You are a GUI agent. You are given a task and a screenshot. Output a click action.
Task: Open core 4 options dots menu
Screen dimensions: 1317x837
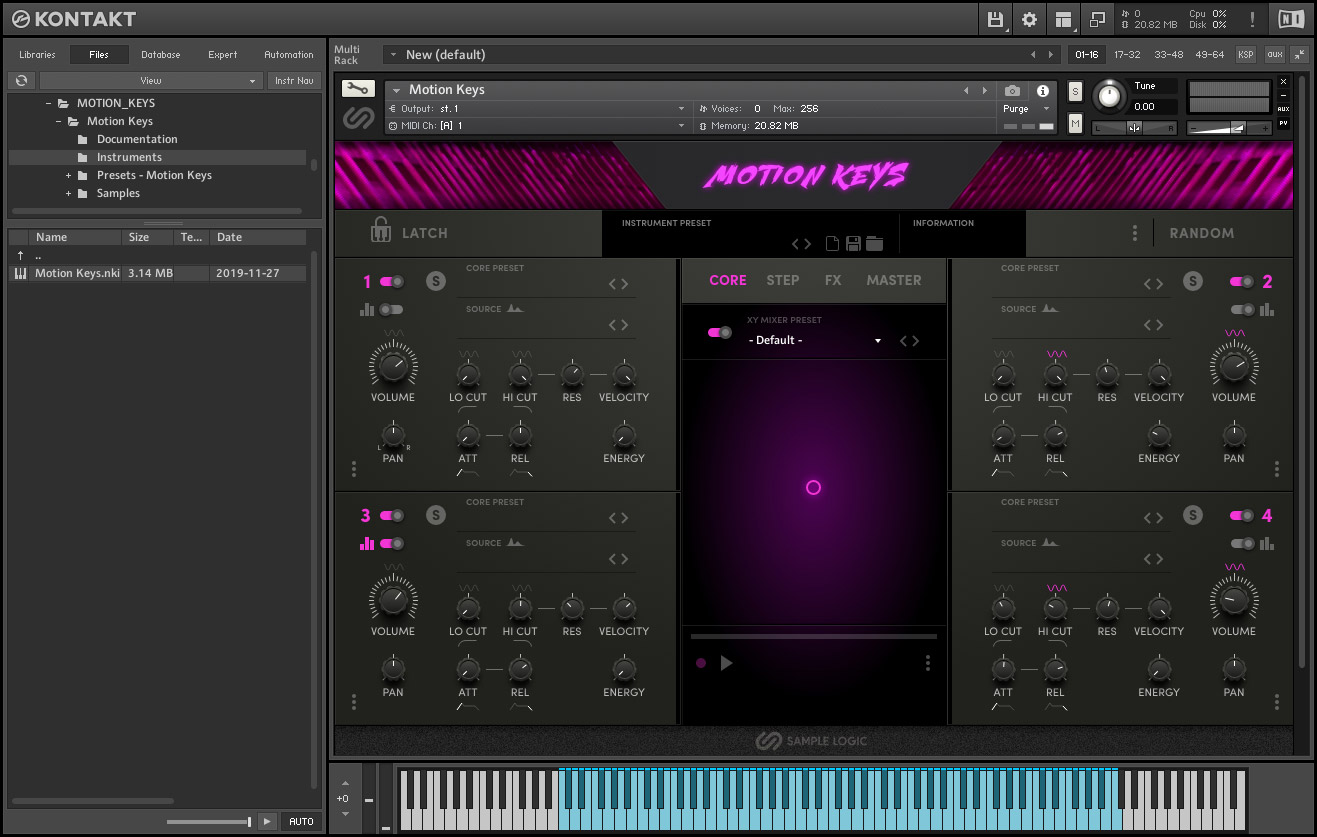[x=1277, y=703]
